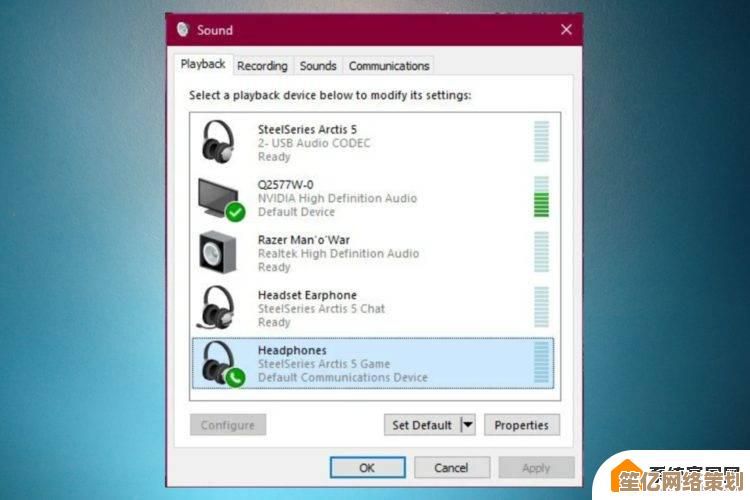Screen dimensions: 750x500
Task: Click the SteelSeries Arctis 5 headphones icon
Action: coord(218,142)
